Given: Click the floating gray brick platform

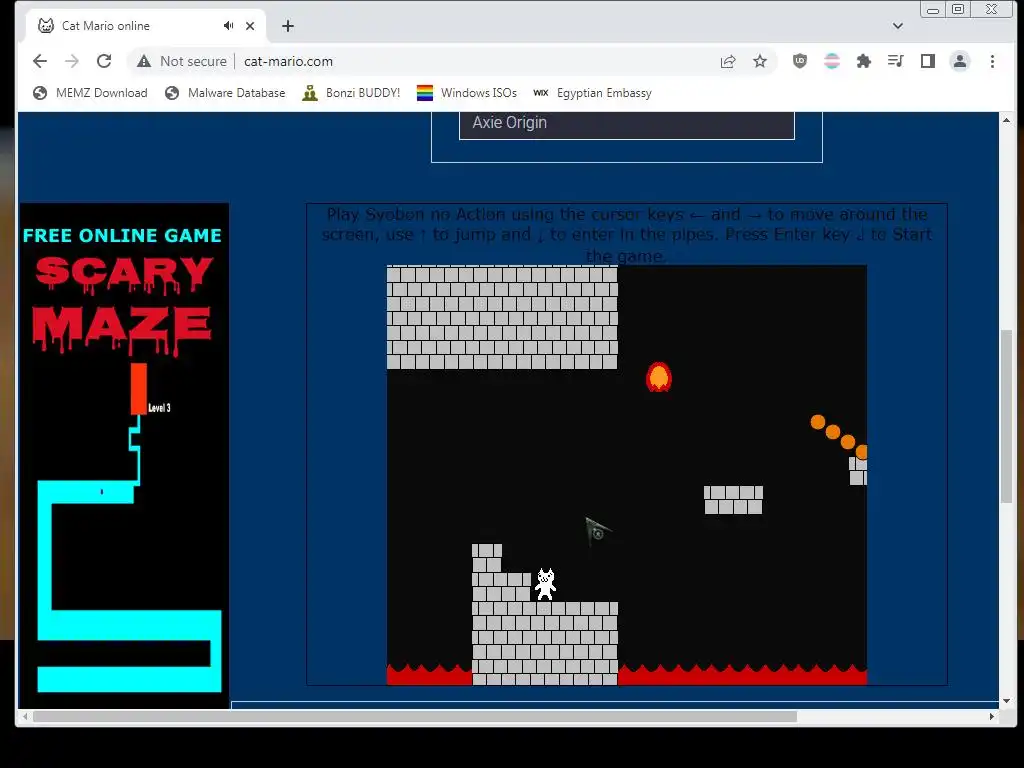Looking at the screenshot, I should click(733, 500).
